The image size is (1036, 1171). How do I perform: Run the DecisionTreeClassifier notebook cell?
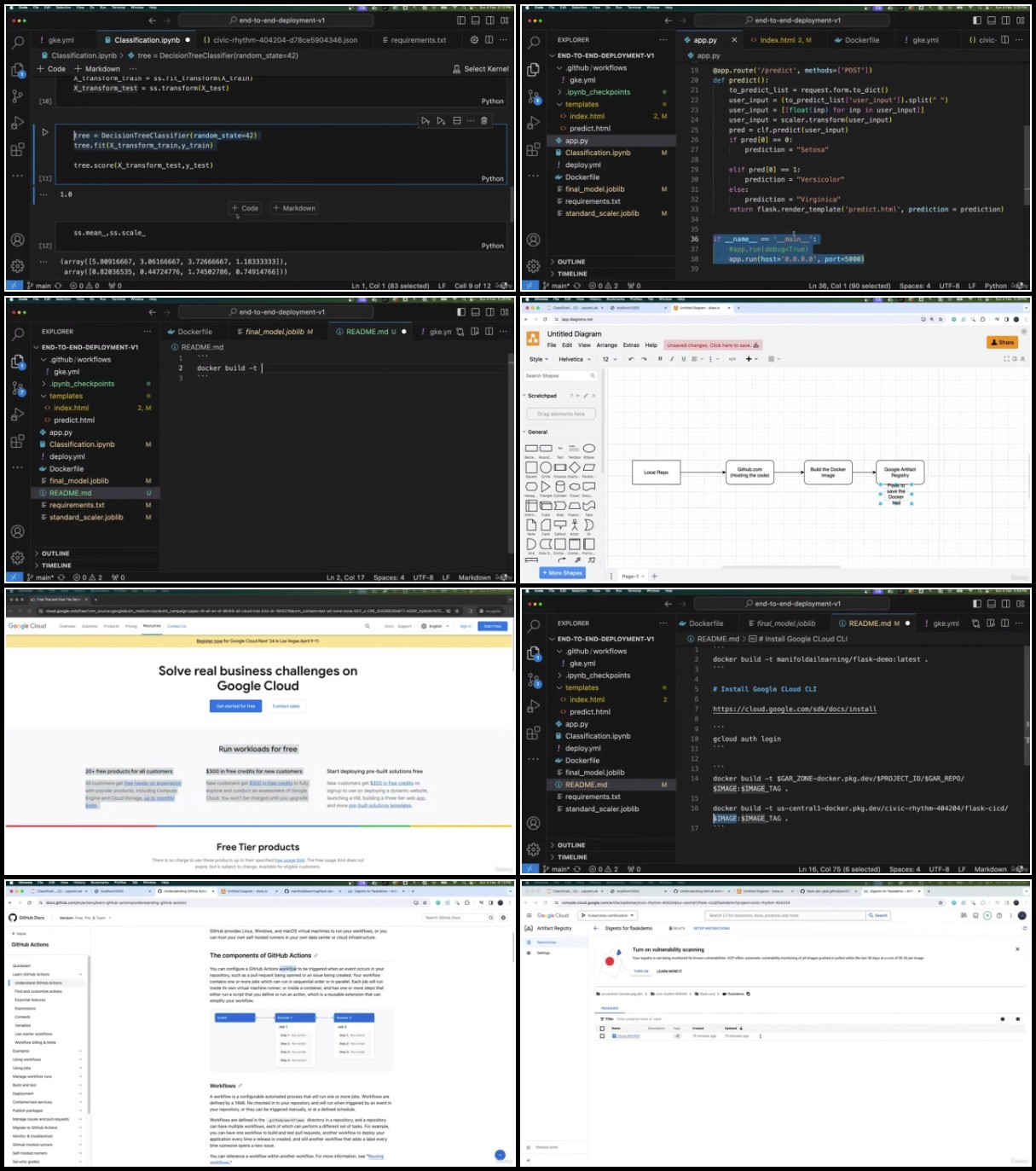coord(45,132)
